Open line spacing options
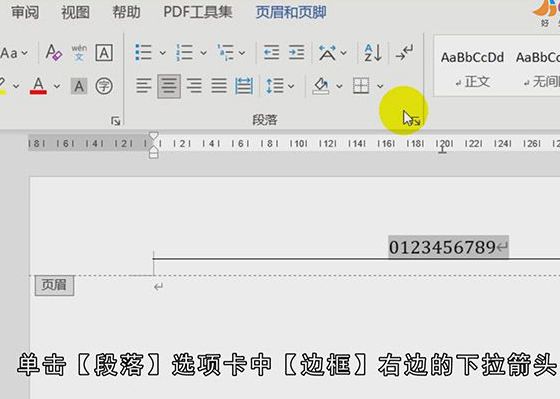 coord(275,86)
